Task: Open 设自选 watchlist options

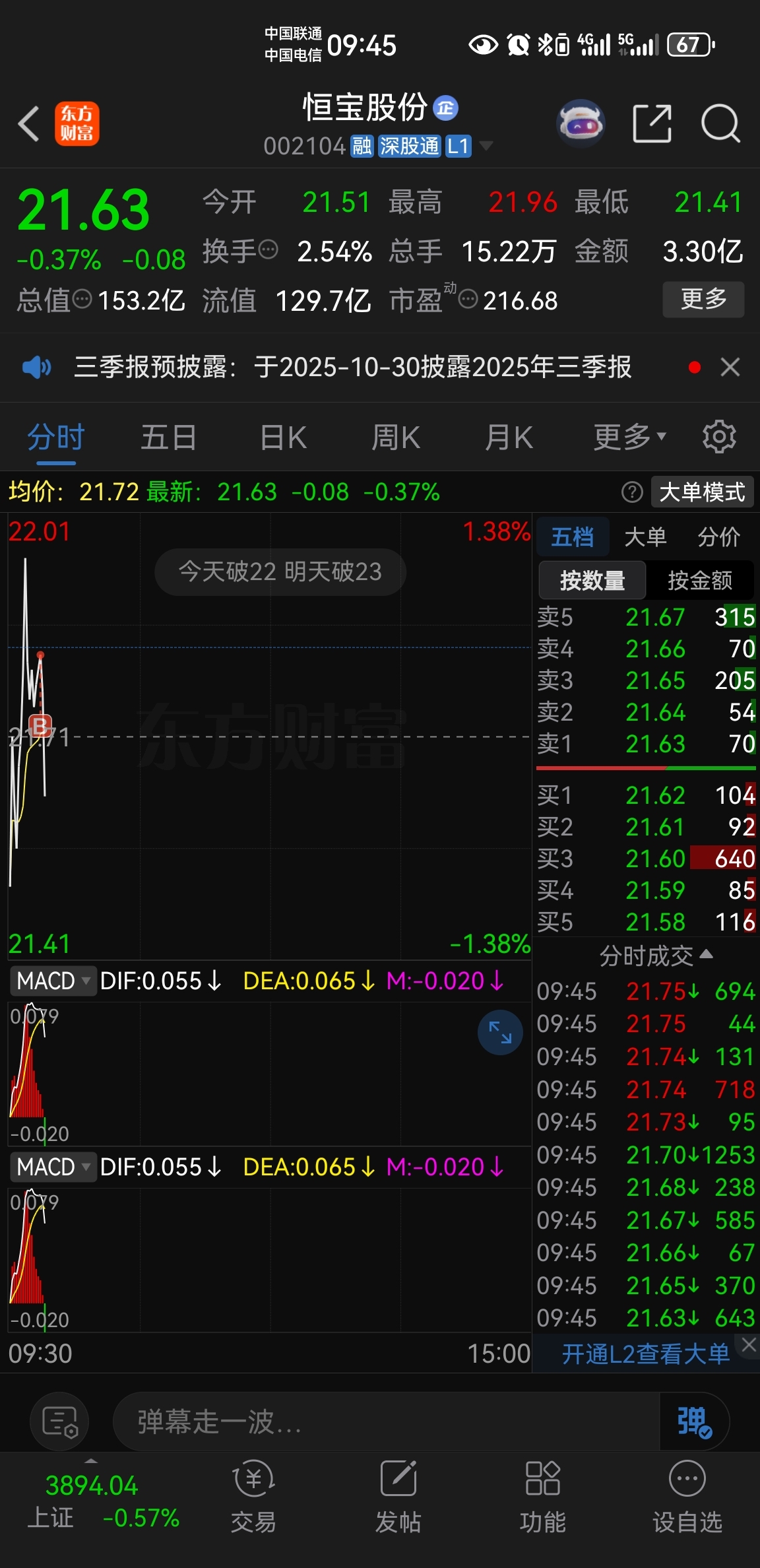Action: point(687,1497)
